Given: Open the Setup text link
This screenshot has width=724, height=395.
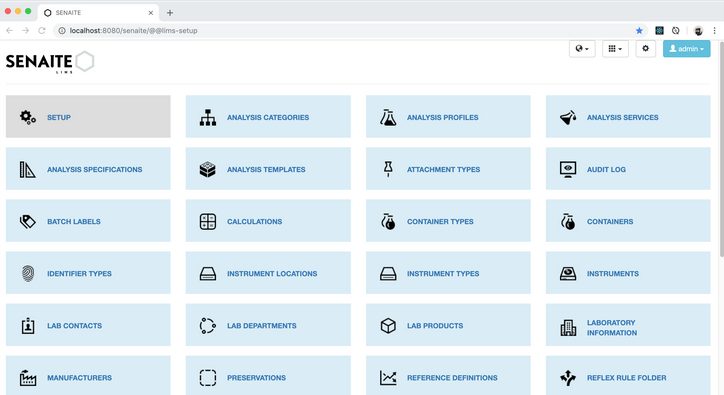Looking at the screenshot, I should click(59, 117).
